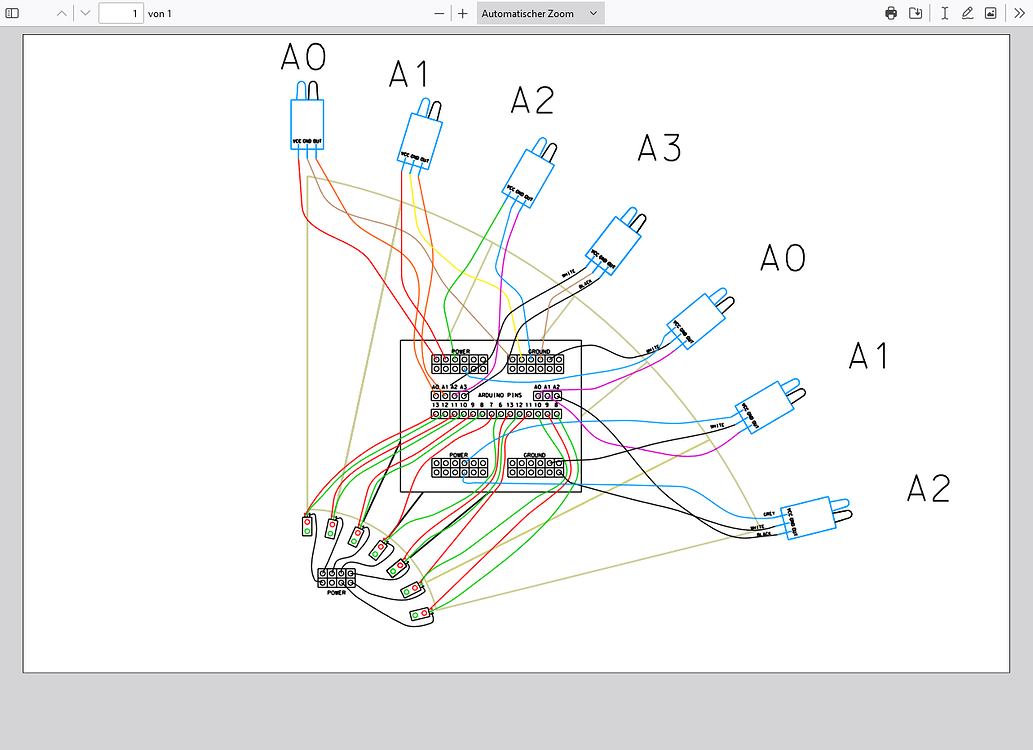Click the page number input field
Screen dimensions: 1033x750
[x=120, y=13]
